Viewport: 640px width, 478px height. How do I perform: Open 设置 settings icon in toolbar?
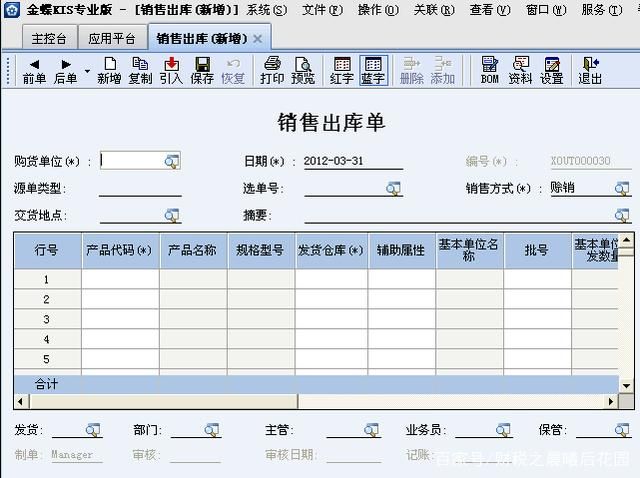pos(551,71)
